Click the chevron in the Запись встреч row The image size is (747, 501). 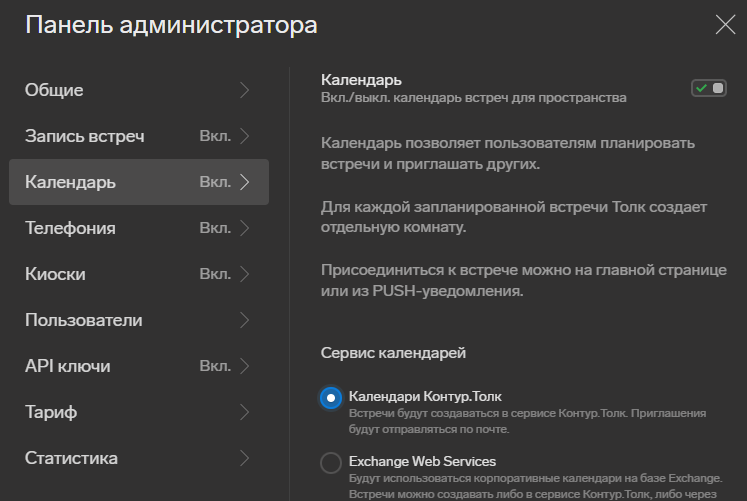(244, 136)
